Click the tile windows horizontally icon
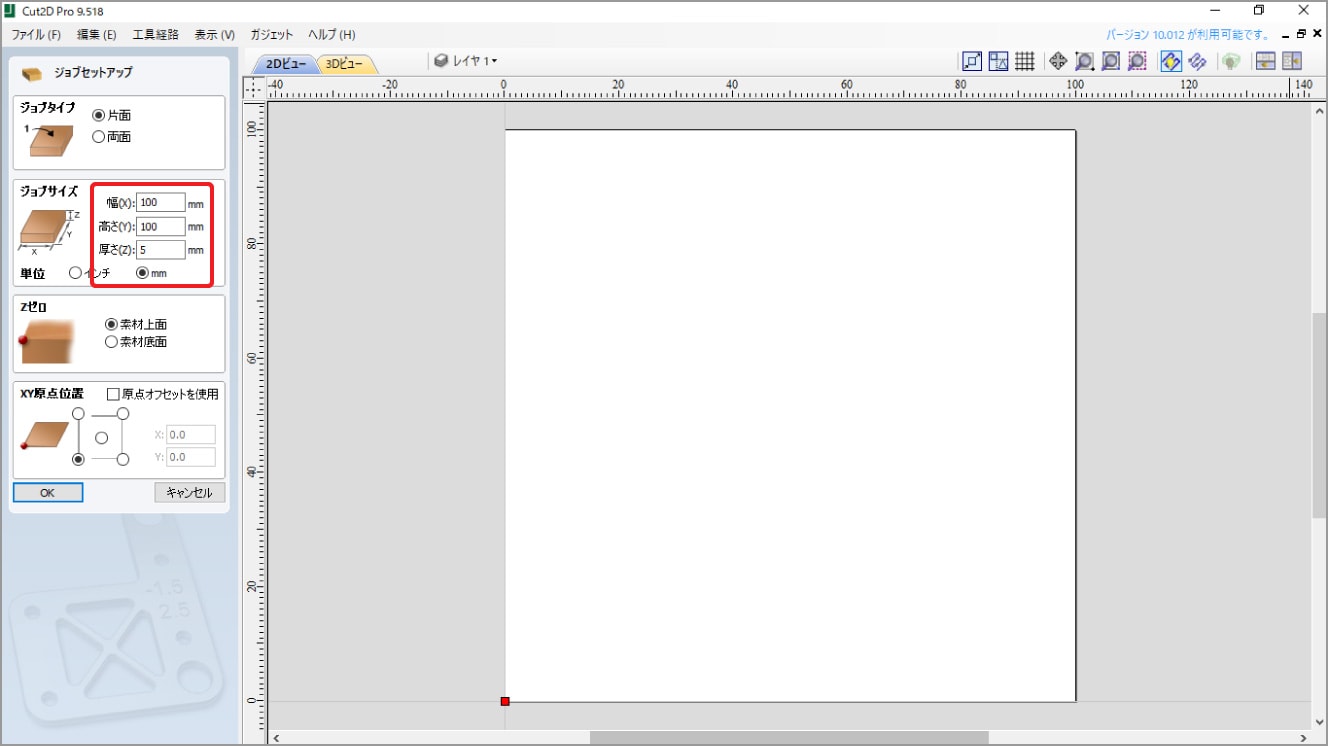Screen dimensions: 1328x746 (1265, 61)
